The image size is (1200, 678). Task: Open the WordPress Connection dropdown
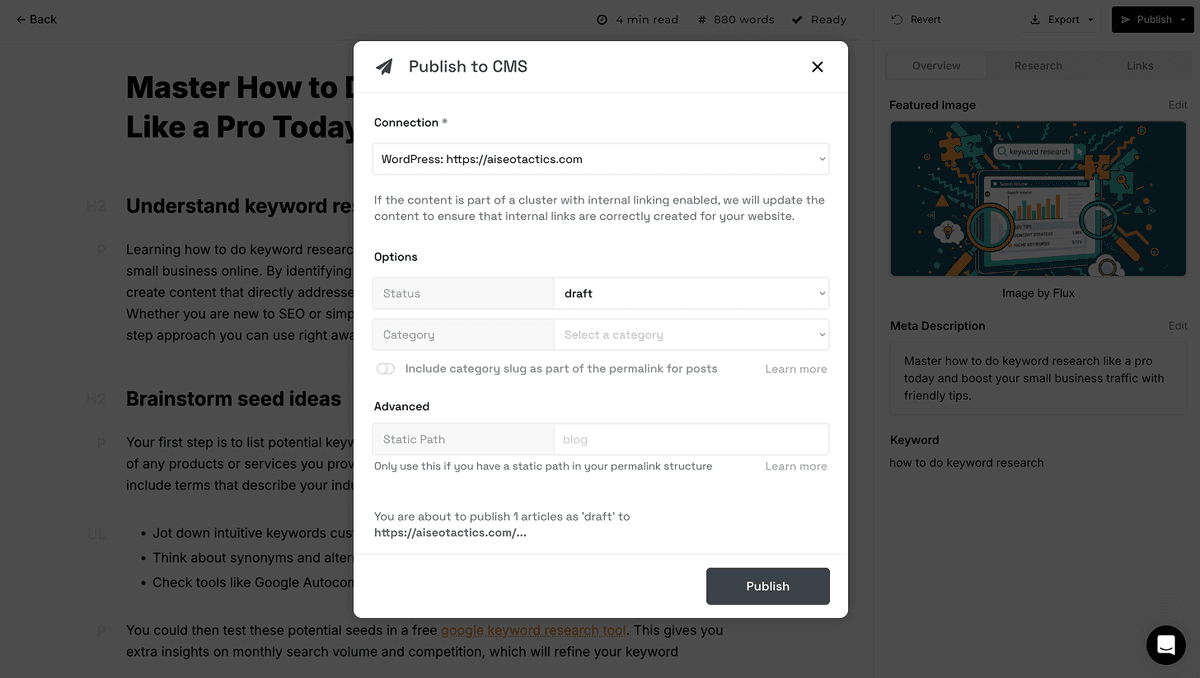click(600, 158)
